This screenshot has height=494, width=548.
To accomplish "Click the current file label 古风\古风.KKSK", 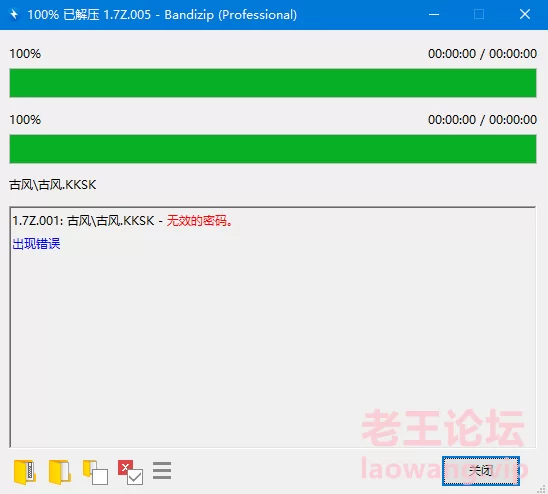I will (53, 185).
